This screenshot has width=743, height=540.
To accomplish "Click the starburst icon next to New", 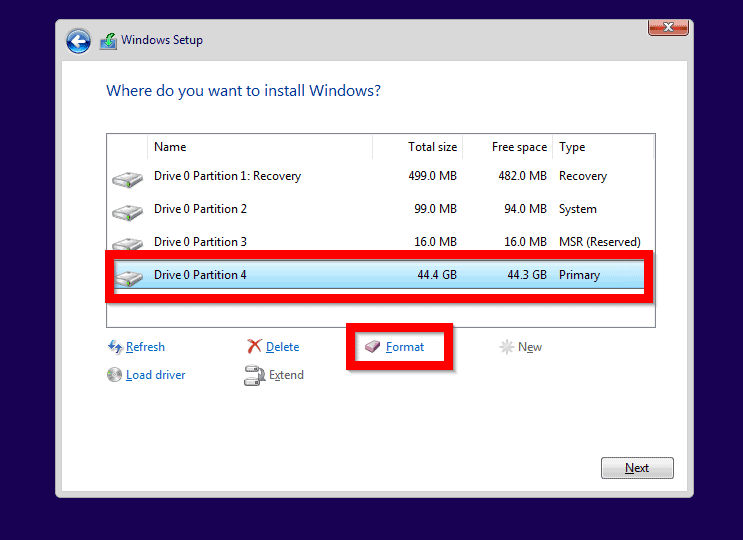I will (507, 347).
